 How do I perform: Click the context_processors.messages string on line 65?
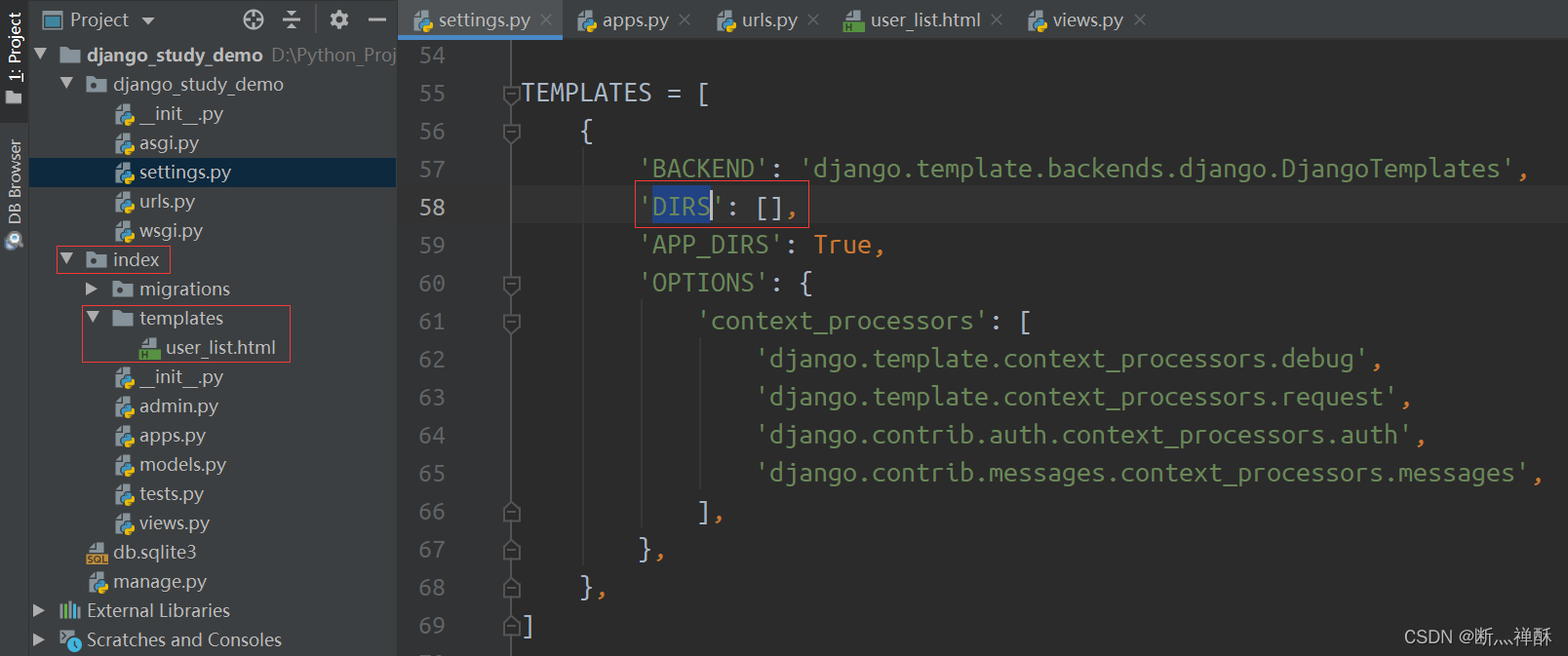(1142, 473)
